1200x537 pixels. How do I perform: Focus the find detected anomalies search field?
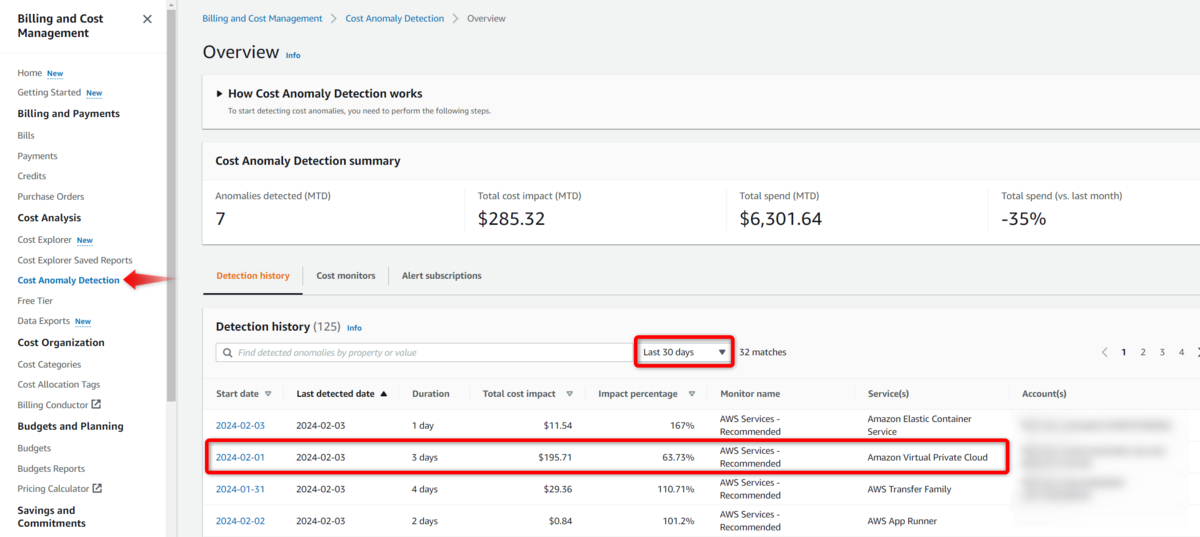(x=424, y=352)
